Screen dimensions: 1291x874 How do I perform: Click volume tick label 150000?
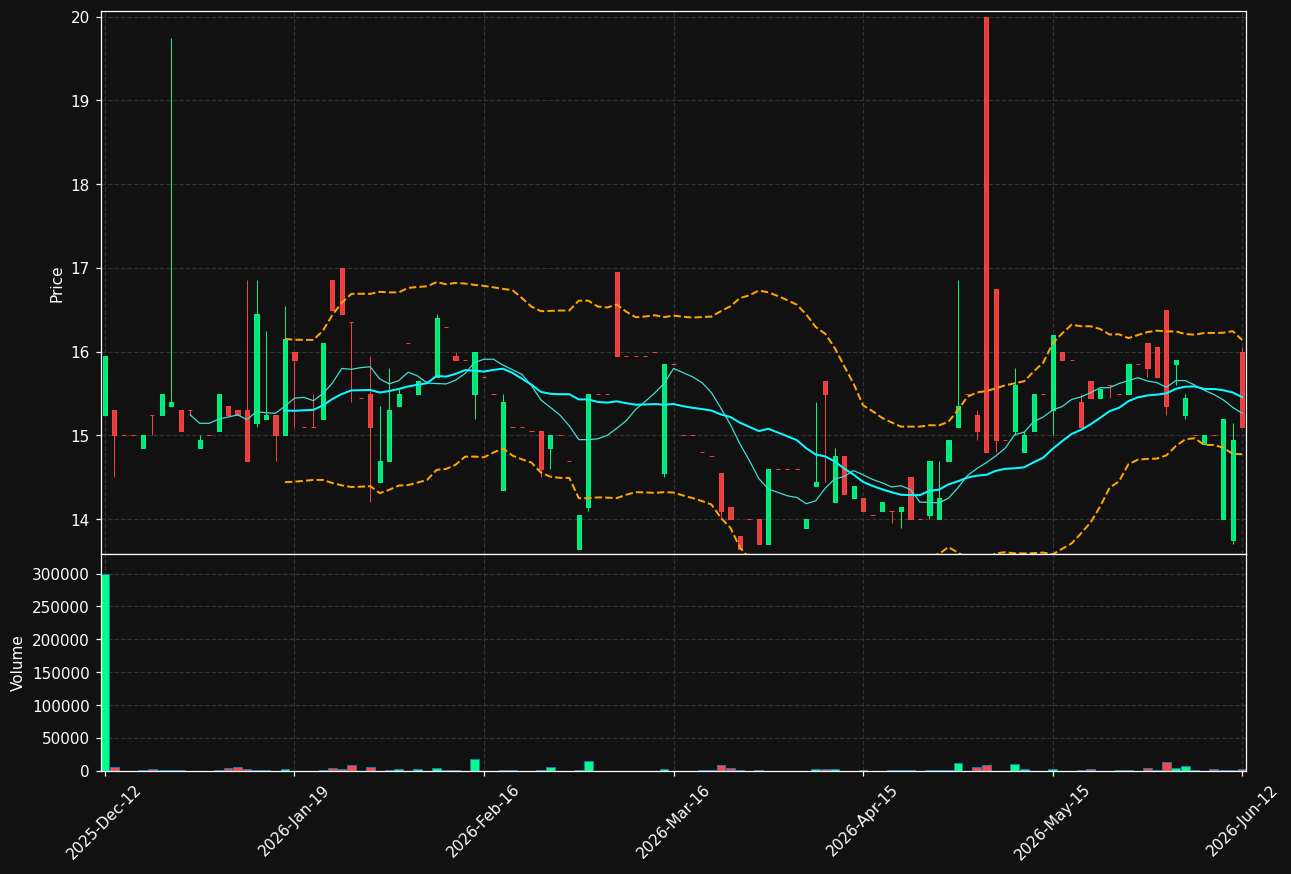click(x=62, y=673)
